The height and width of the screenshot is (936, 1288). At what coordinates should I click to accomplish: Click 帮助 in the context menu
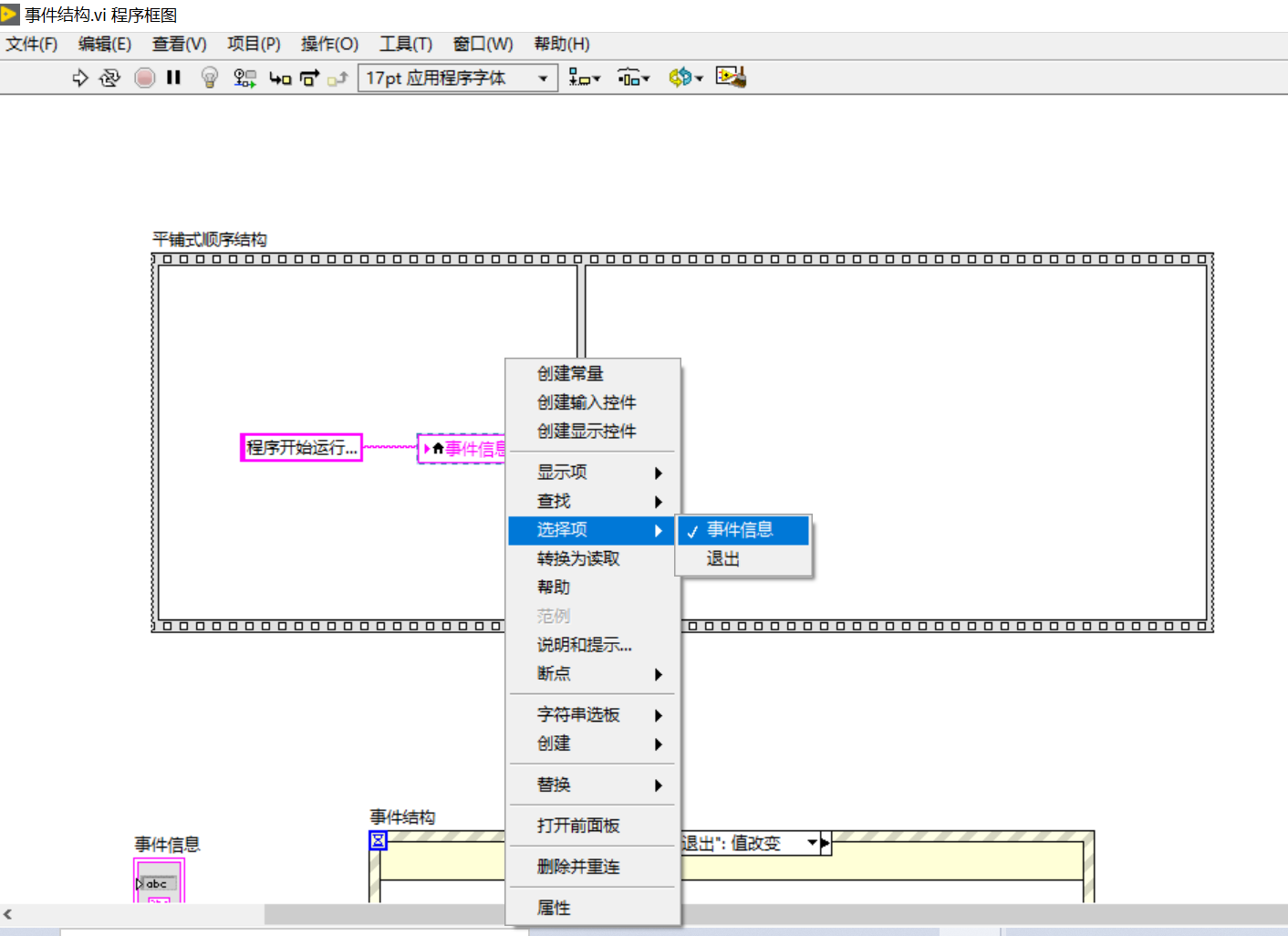(x=593, y=587)
